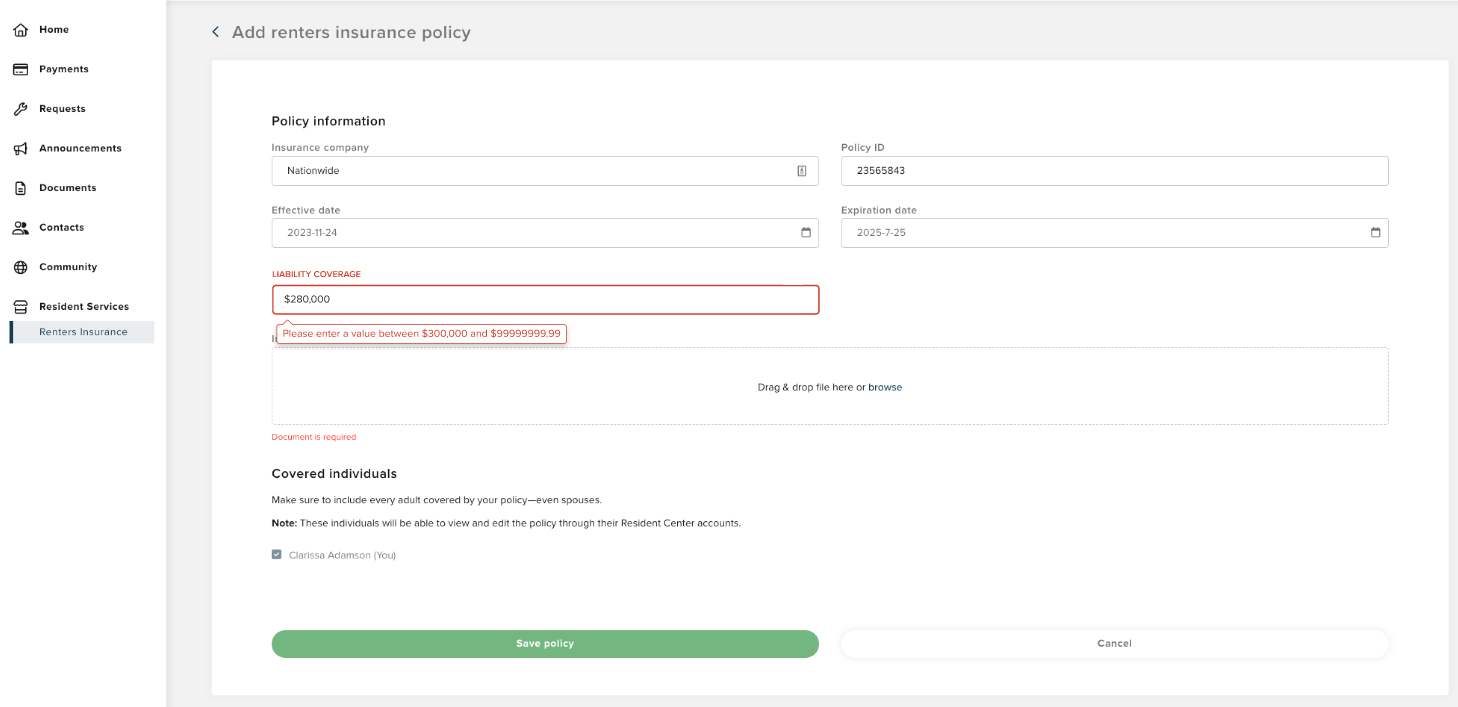The image size is (1458, 707).
Task: Cancel adding the insurance policy
Action: pos(1113,643)
